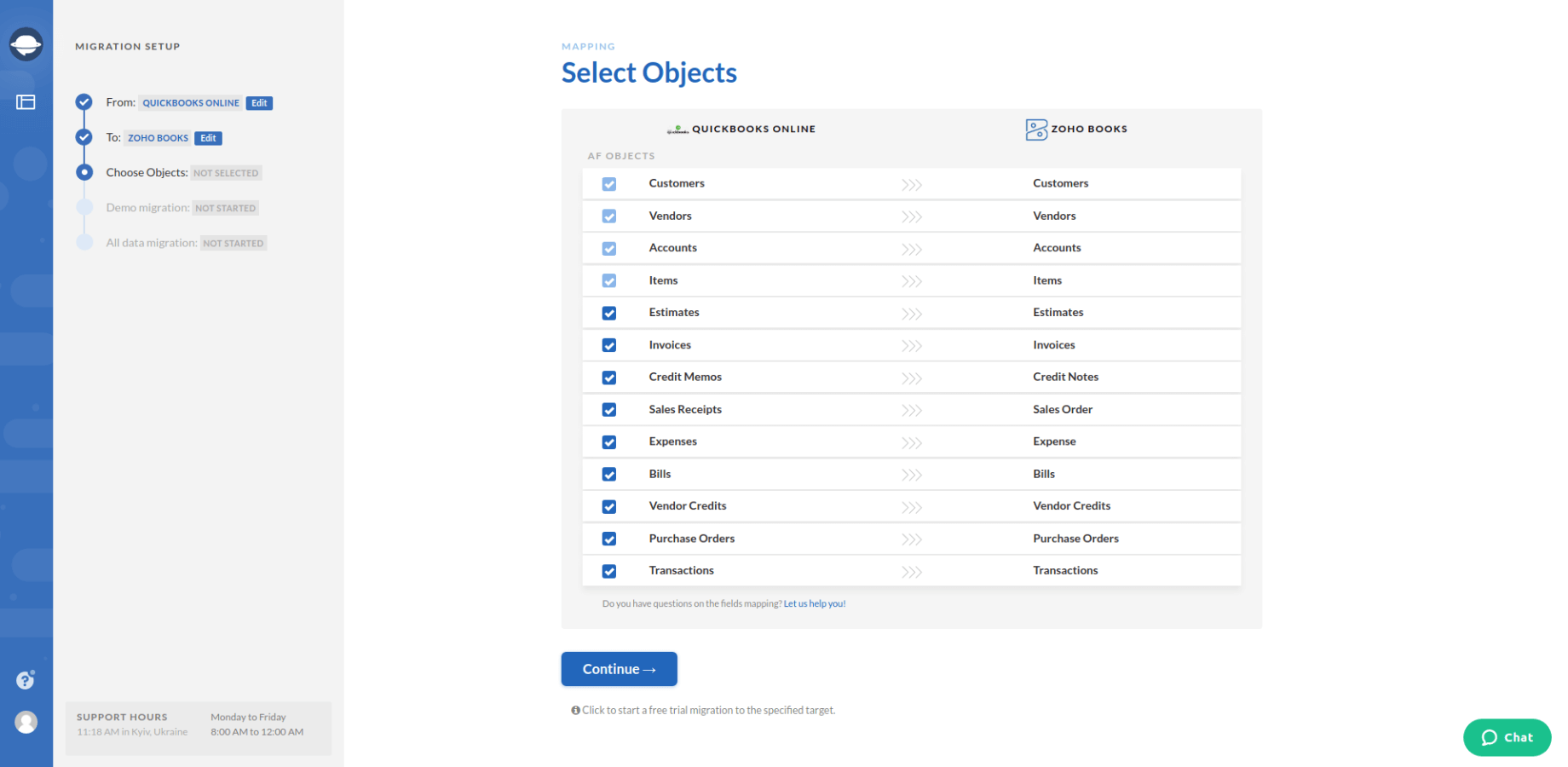Toggle the Accounts checkbox
Screen dimensions: 1568x767
[609, 249]
